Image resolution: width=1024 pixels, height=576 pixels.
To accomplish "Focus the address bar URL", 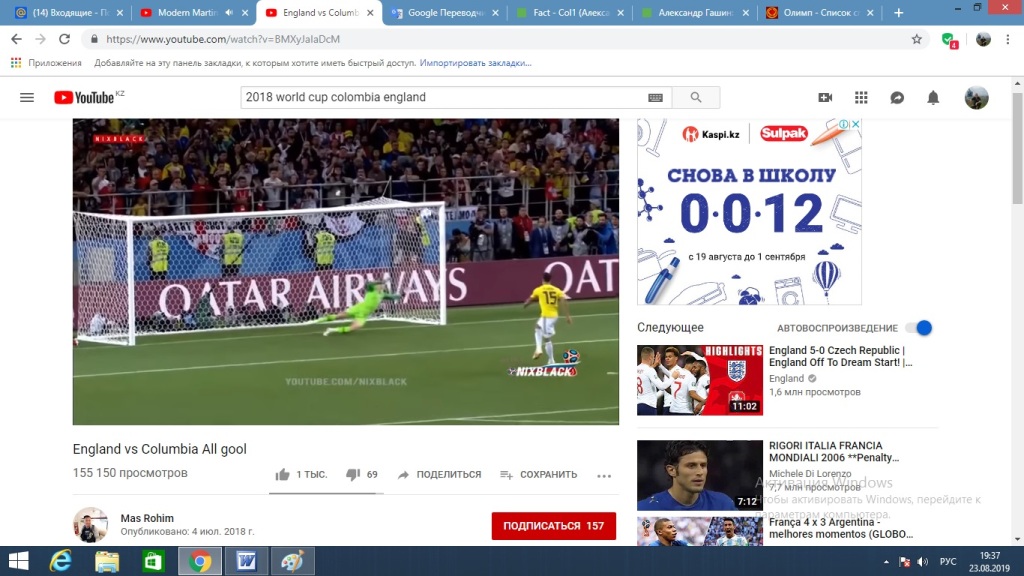I will pos(223,39).
